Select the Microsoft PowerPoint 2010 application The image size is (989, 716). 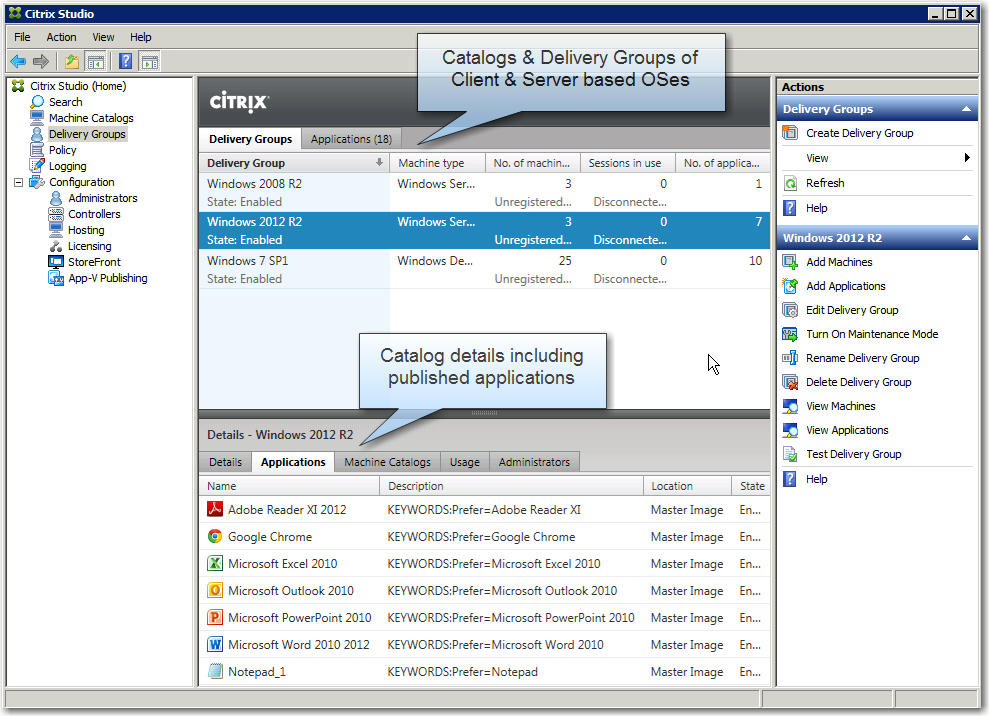coord(484,618)
